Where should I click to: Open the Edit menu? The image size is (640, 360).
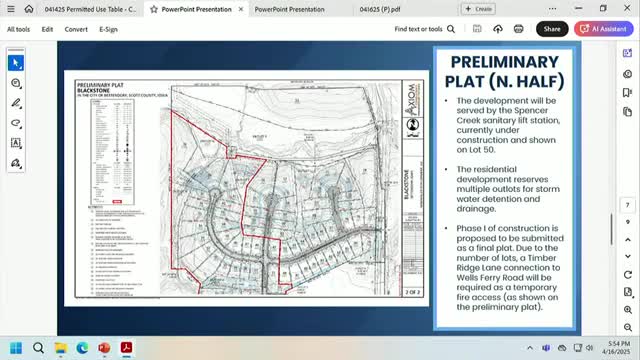[47, 29]
